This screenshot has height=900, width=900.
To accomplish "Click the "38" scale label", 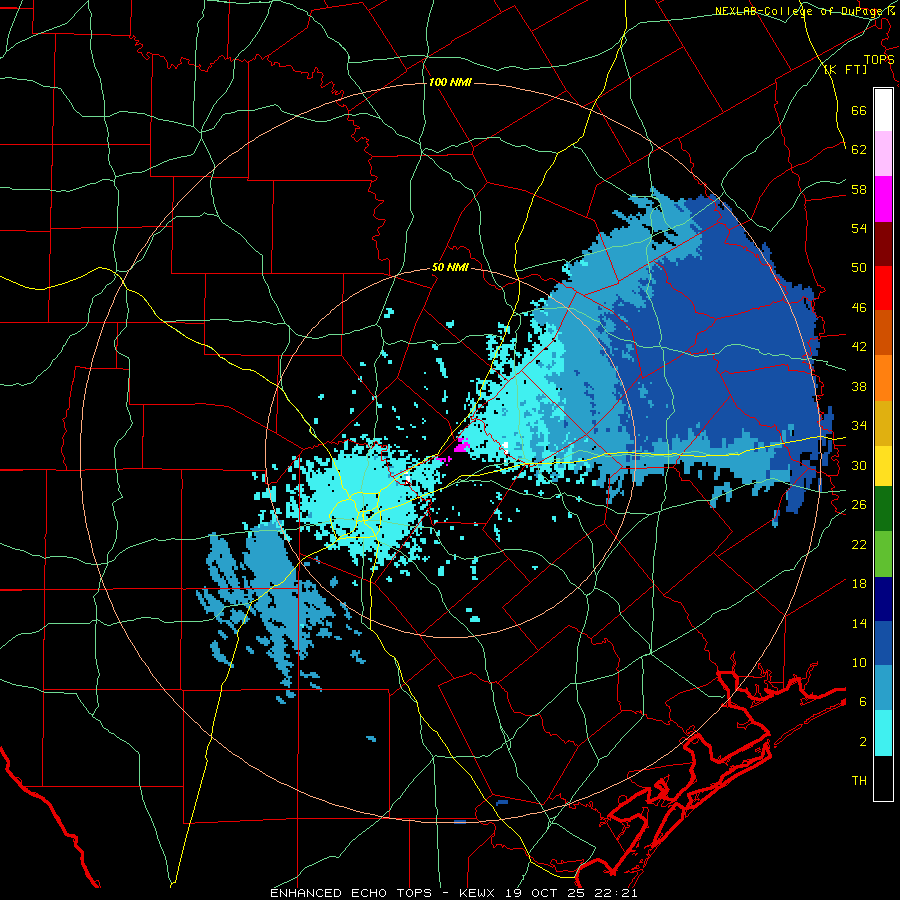I will [x=859, y=386].
